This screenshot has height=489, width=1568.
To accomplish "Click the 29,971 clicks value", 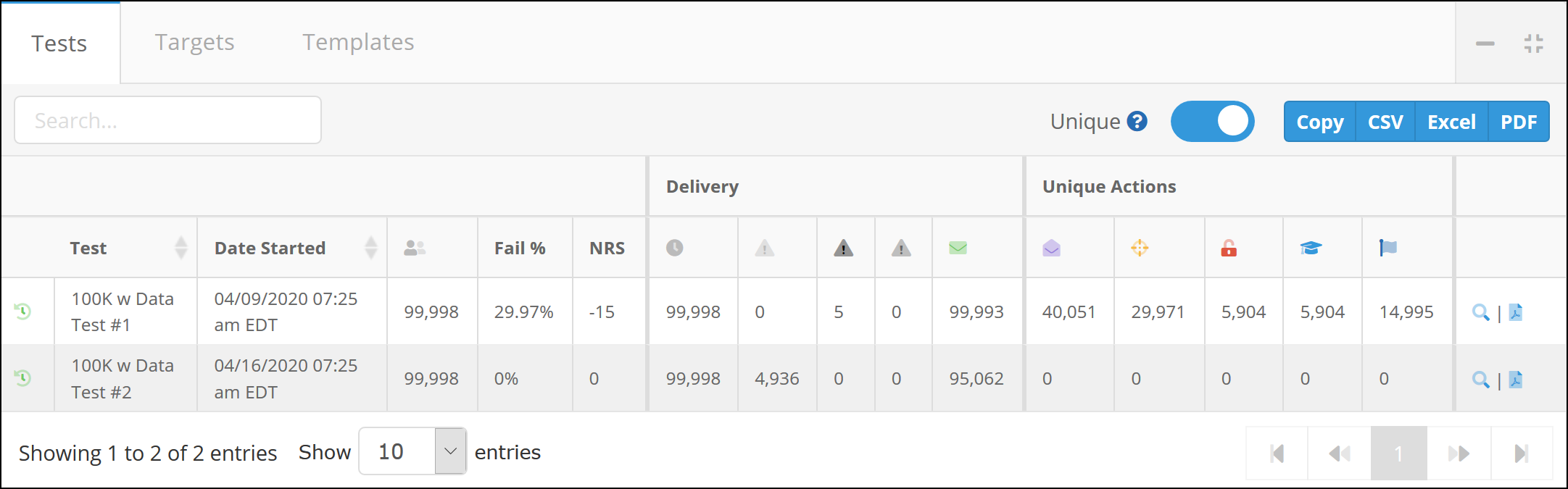I will click(x=1158, y=312).
